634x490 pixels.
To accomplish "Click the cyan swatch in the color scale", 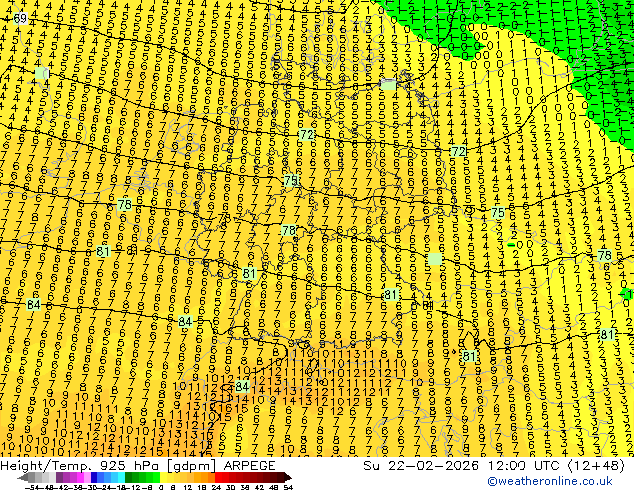I will (122, 477).
